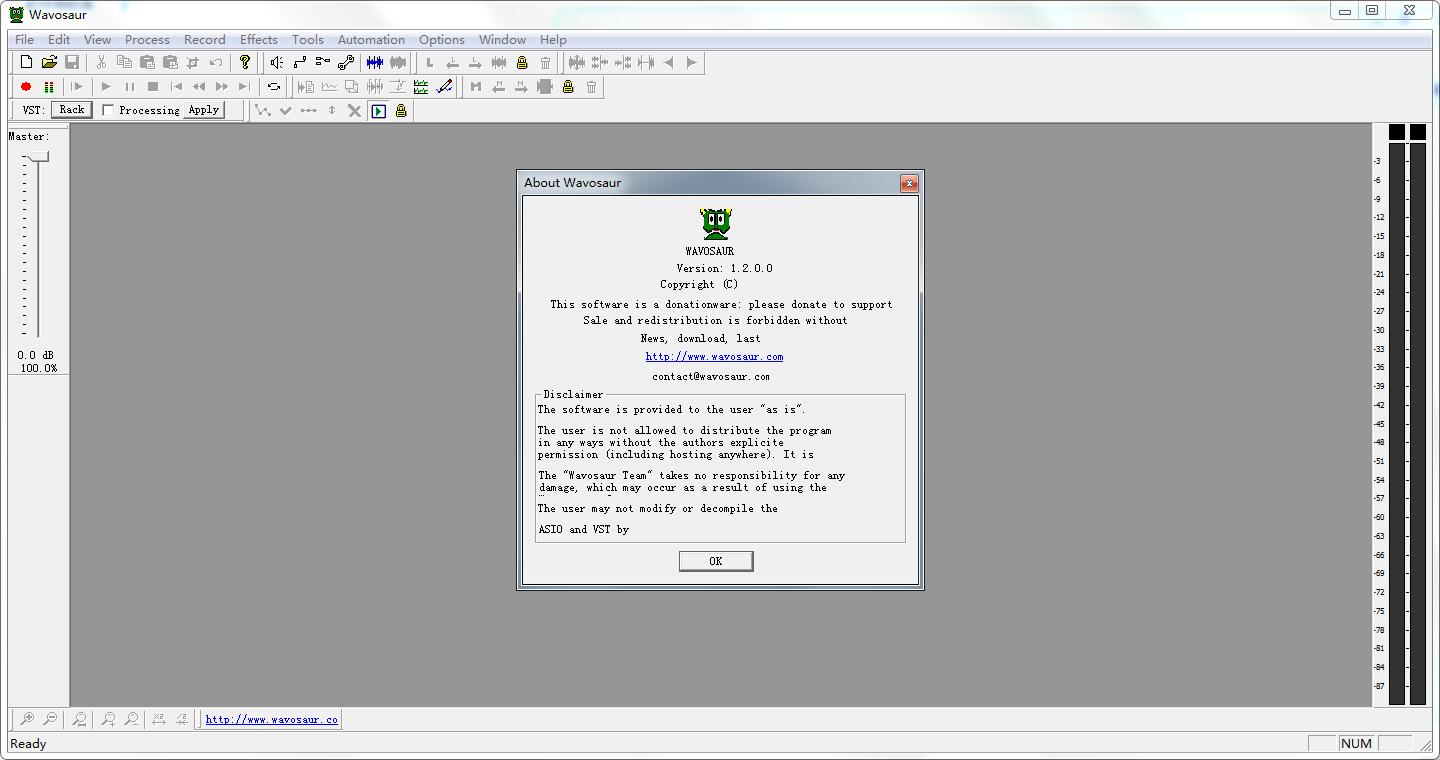Click the pencil draw tool icon
This screenshot has height=760, width=1440.
pyautogui.click(x=444, y=87)
